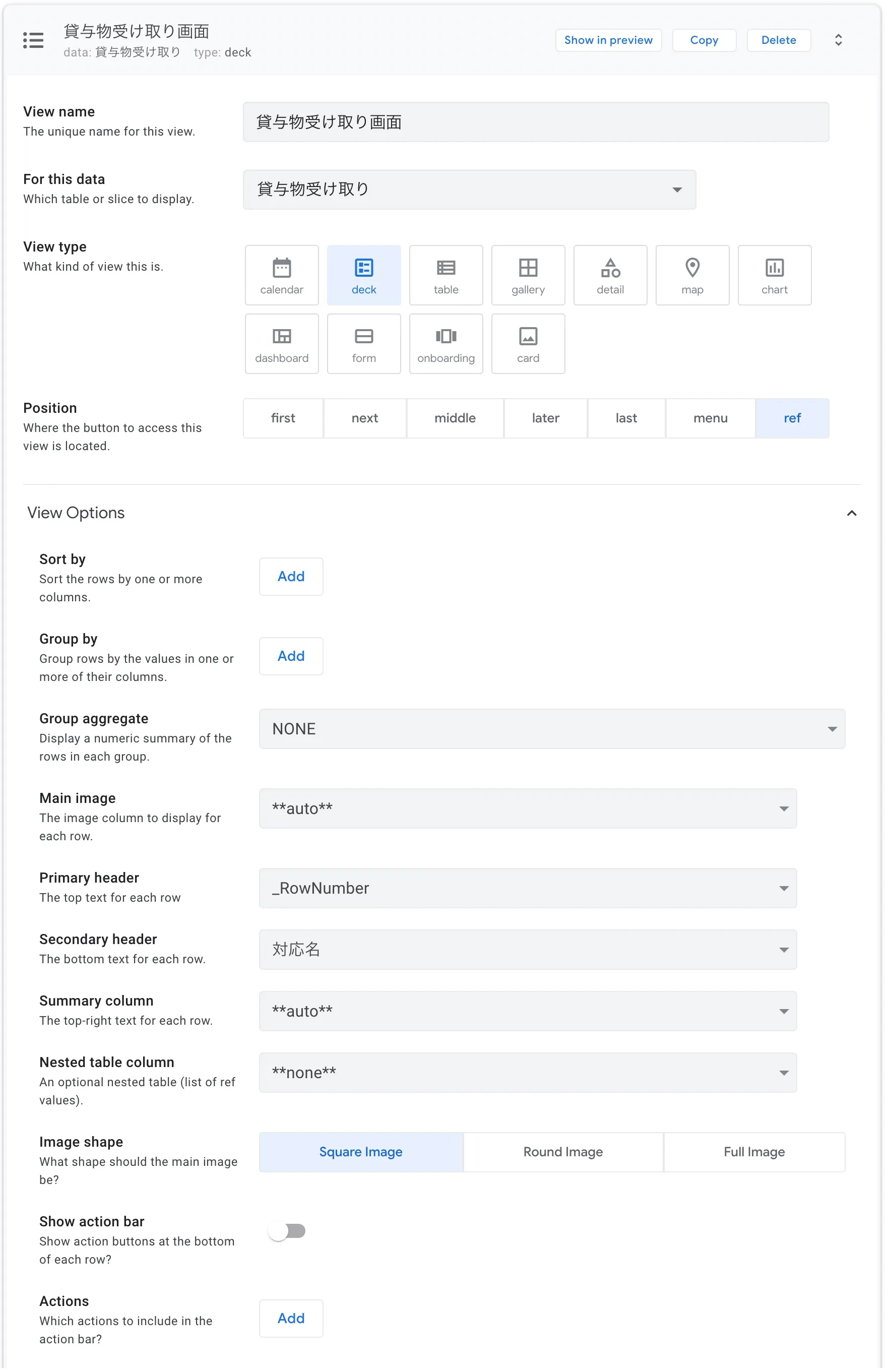This screenshot has width=890, height=1372.
Task: Collapse the View Options section
Action: click(x=851, y=513)
